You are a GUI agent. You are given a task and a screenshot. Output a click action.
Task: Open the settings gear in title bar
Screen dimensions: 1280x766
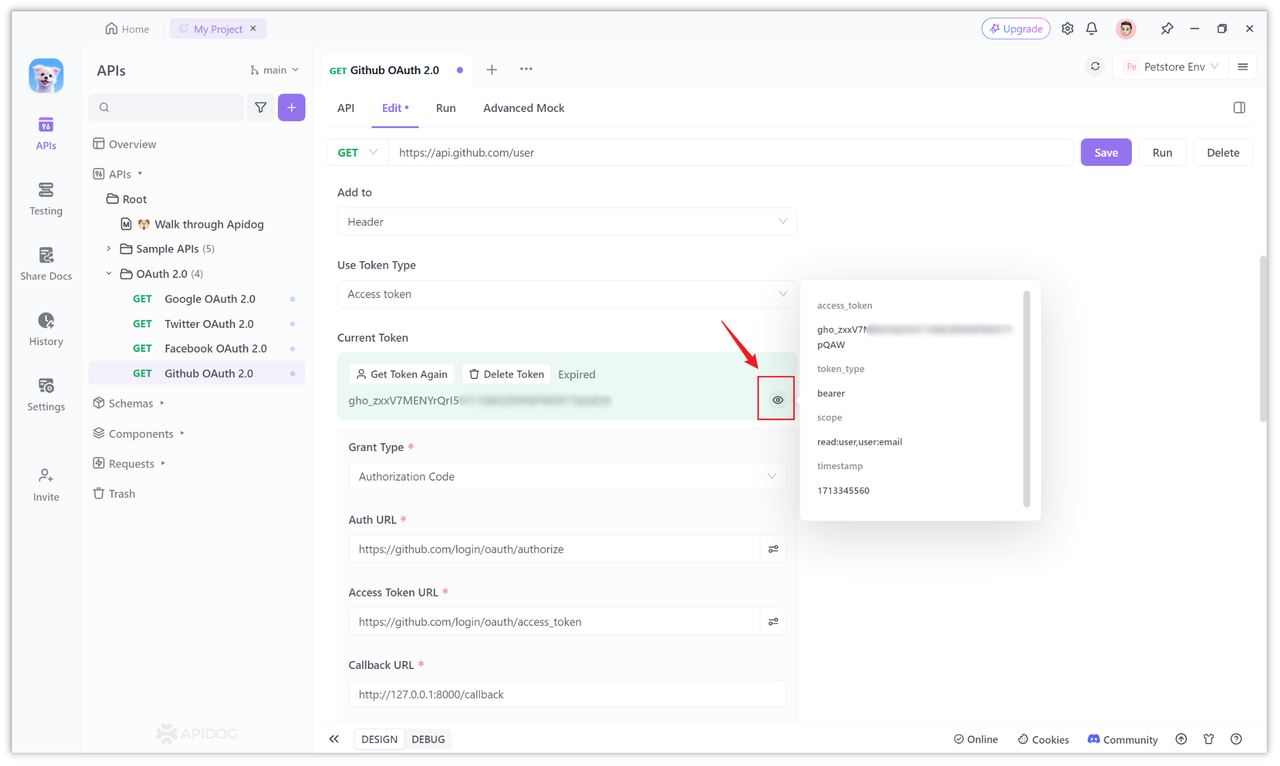(1067, 29)
